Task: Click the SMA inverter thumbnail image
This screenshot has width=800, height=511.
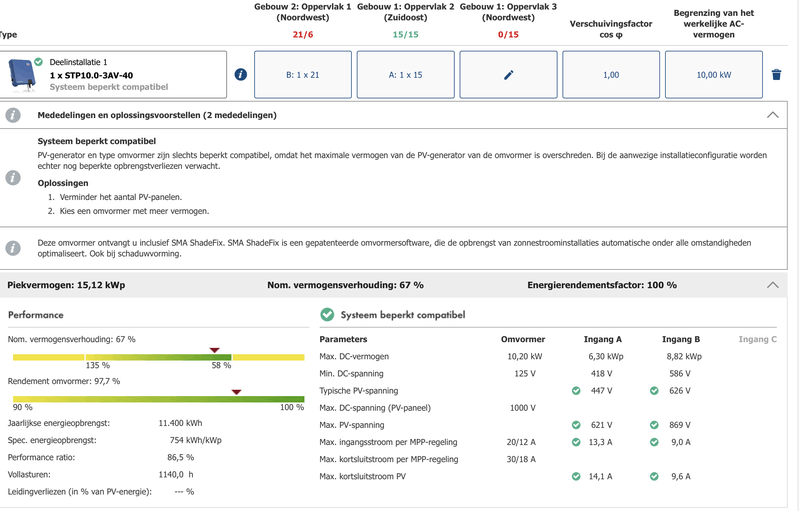Action: (20, 74)
